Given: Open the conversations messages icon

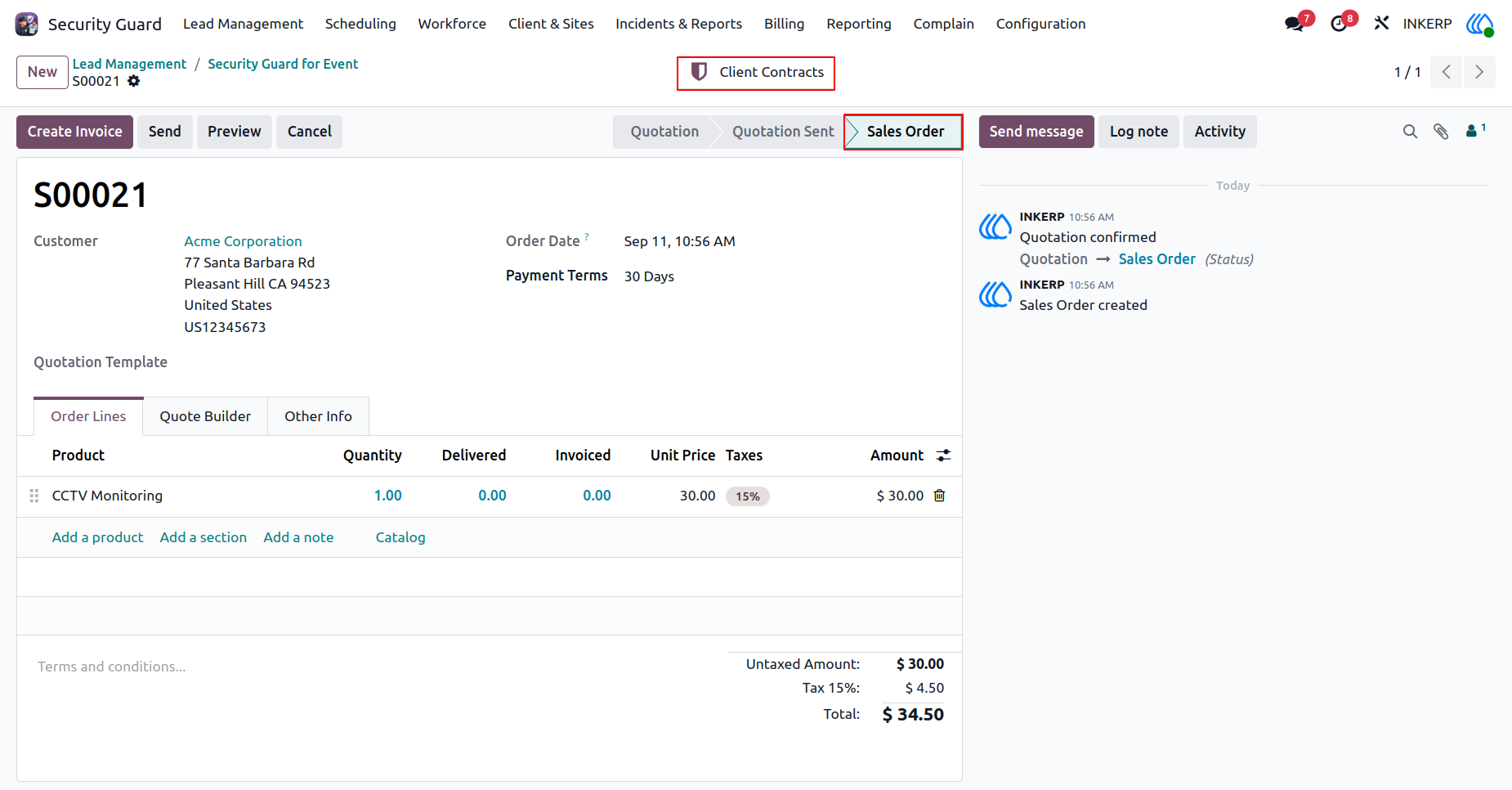Looking at the screenshot, I should point(1294,24).
